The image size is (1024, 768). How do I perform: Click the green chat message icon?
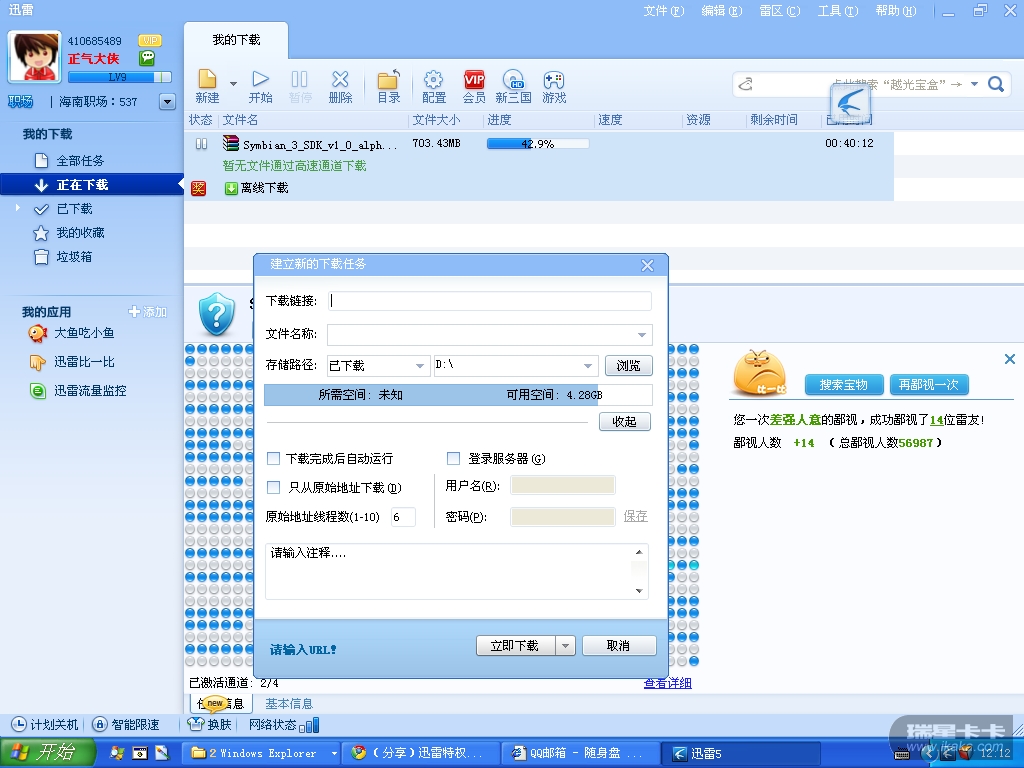147,58
